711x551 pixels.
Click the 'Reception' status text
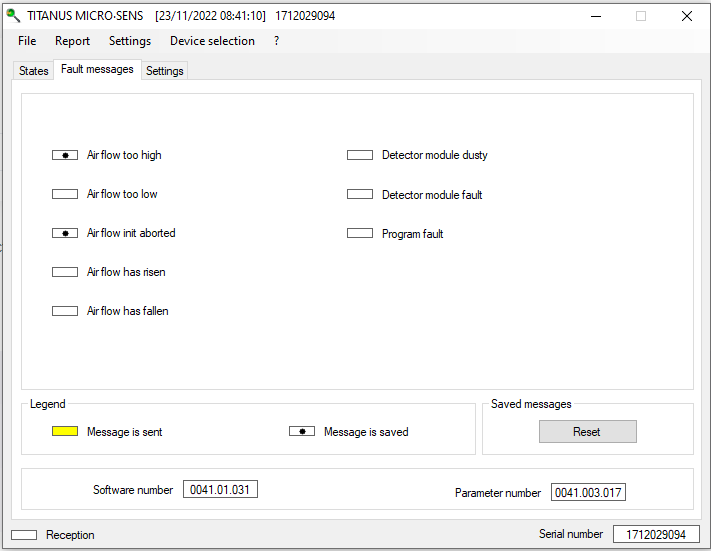(x=70, y=535)
